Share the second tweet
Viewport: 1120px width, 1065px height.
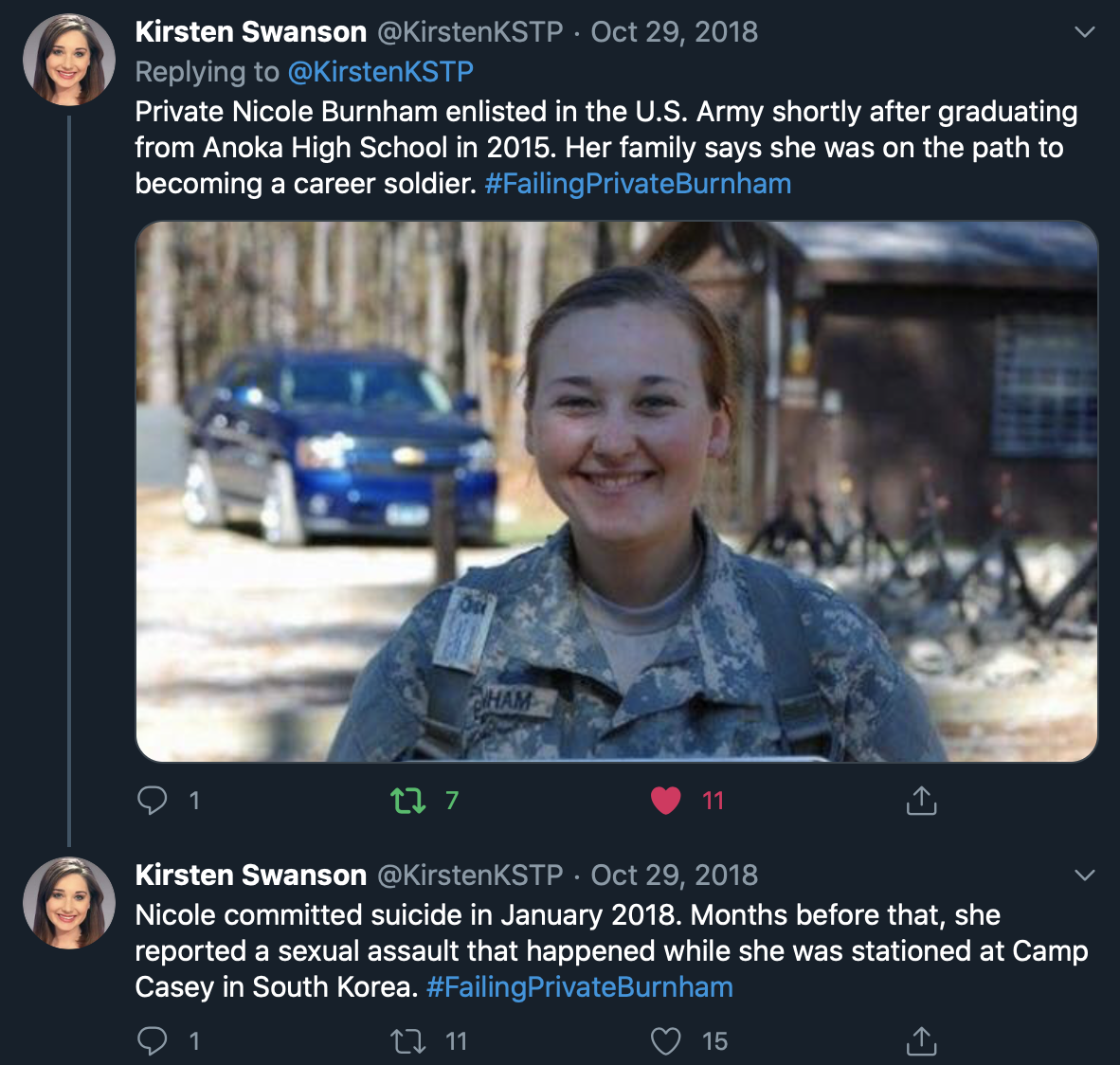coord(920,1040)
